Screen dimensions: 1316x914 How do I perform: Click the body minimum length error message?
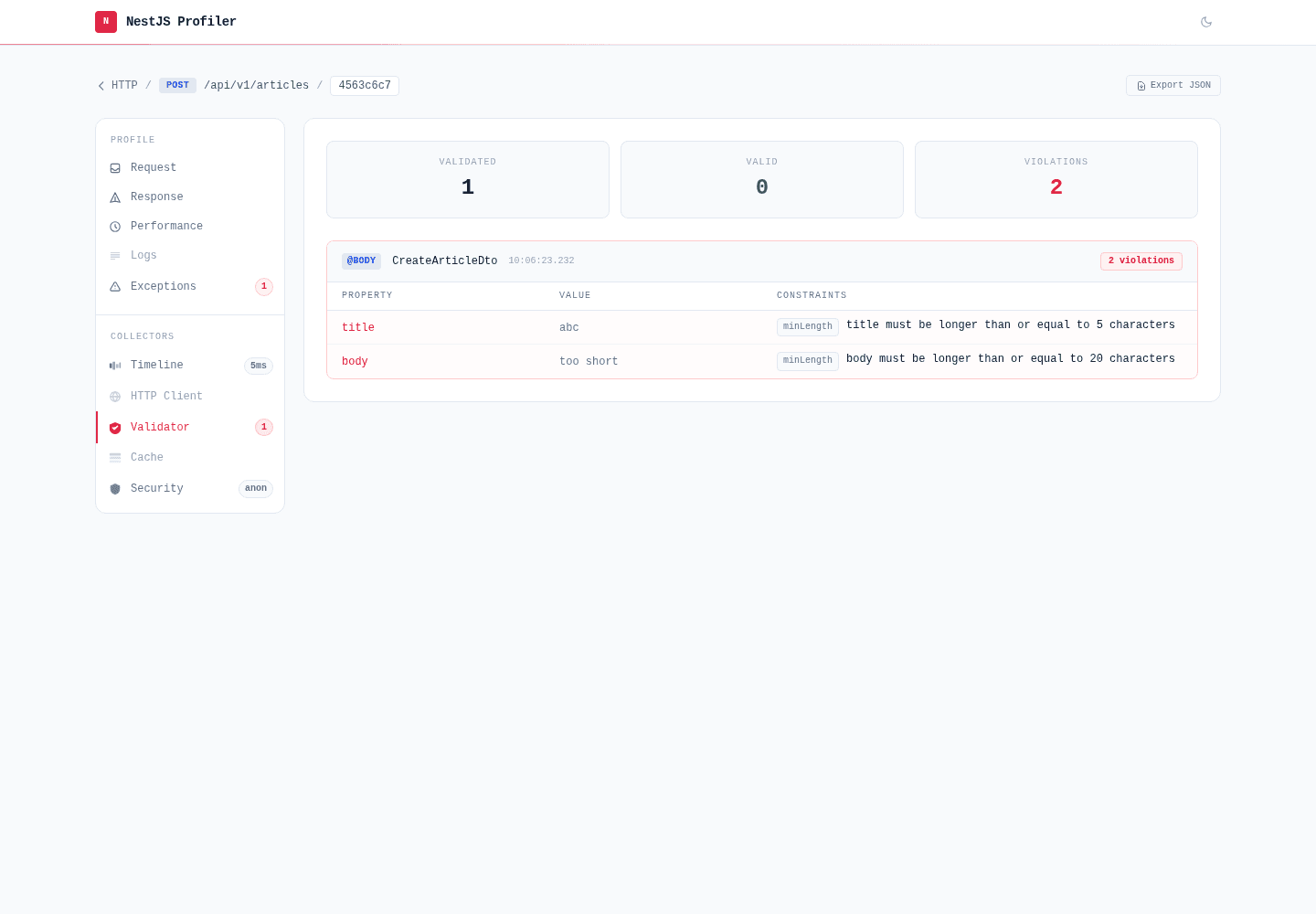coord(1011,359)
